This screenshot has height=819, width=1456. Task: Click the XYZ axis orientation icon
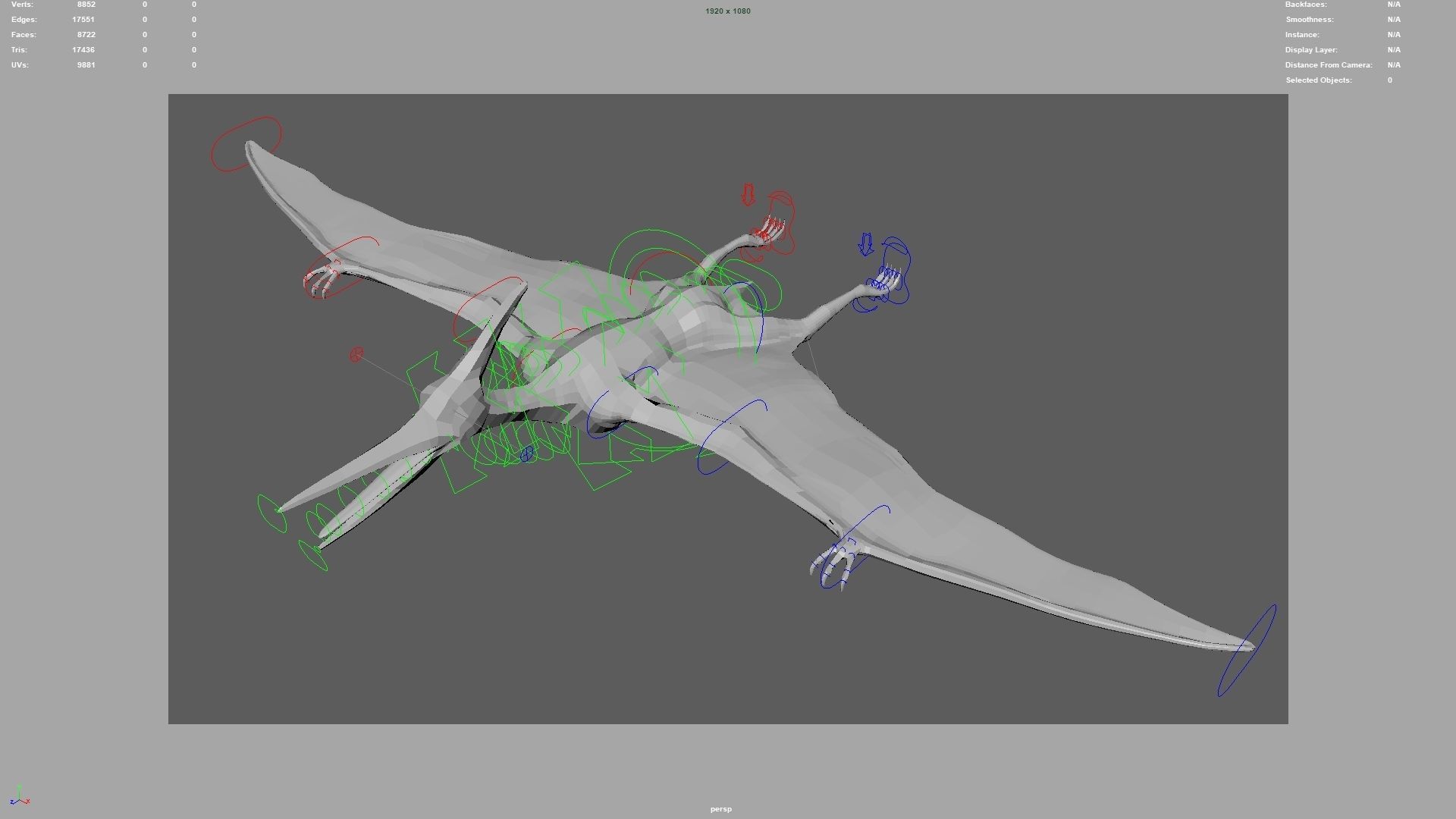tap(20, 795)
